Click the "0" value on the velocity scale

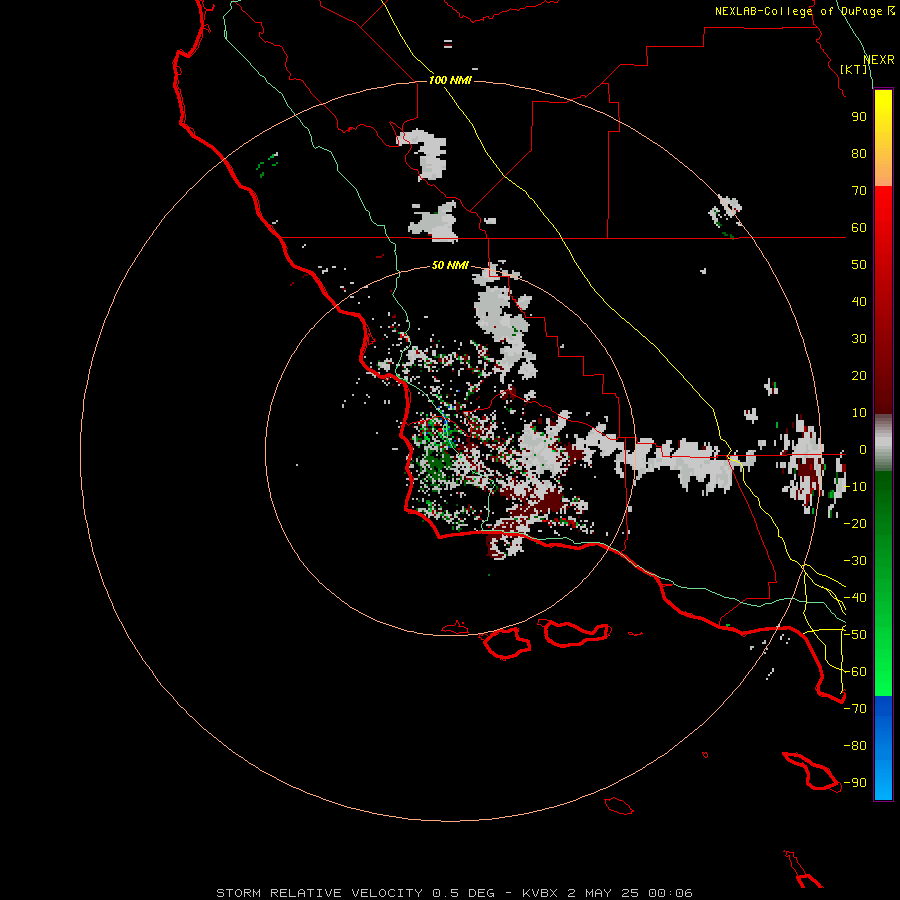(x=863, y=450)
